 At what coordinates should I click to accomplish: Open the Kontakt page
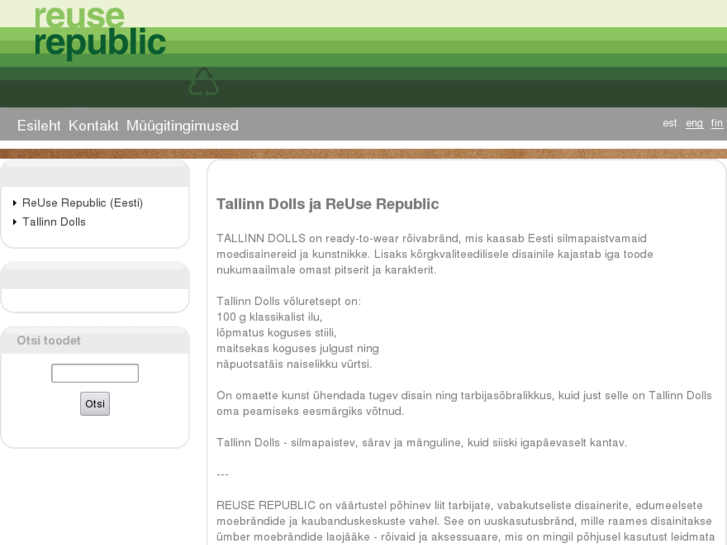coord(93,125)
